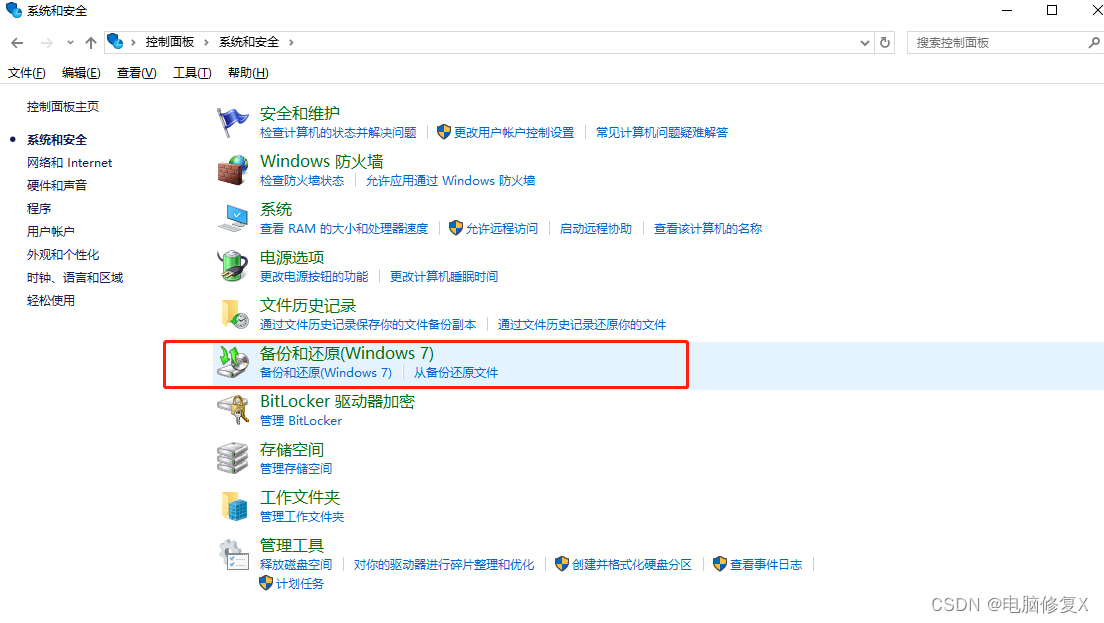Open the 工具(T) menu

pos(192,73)
